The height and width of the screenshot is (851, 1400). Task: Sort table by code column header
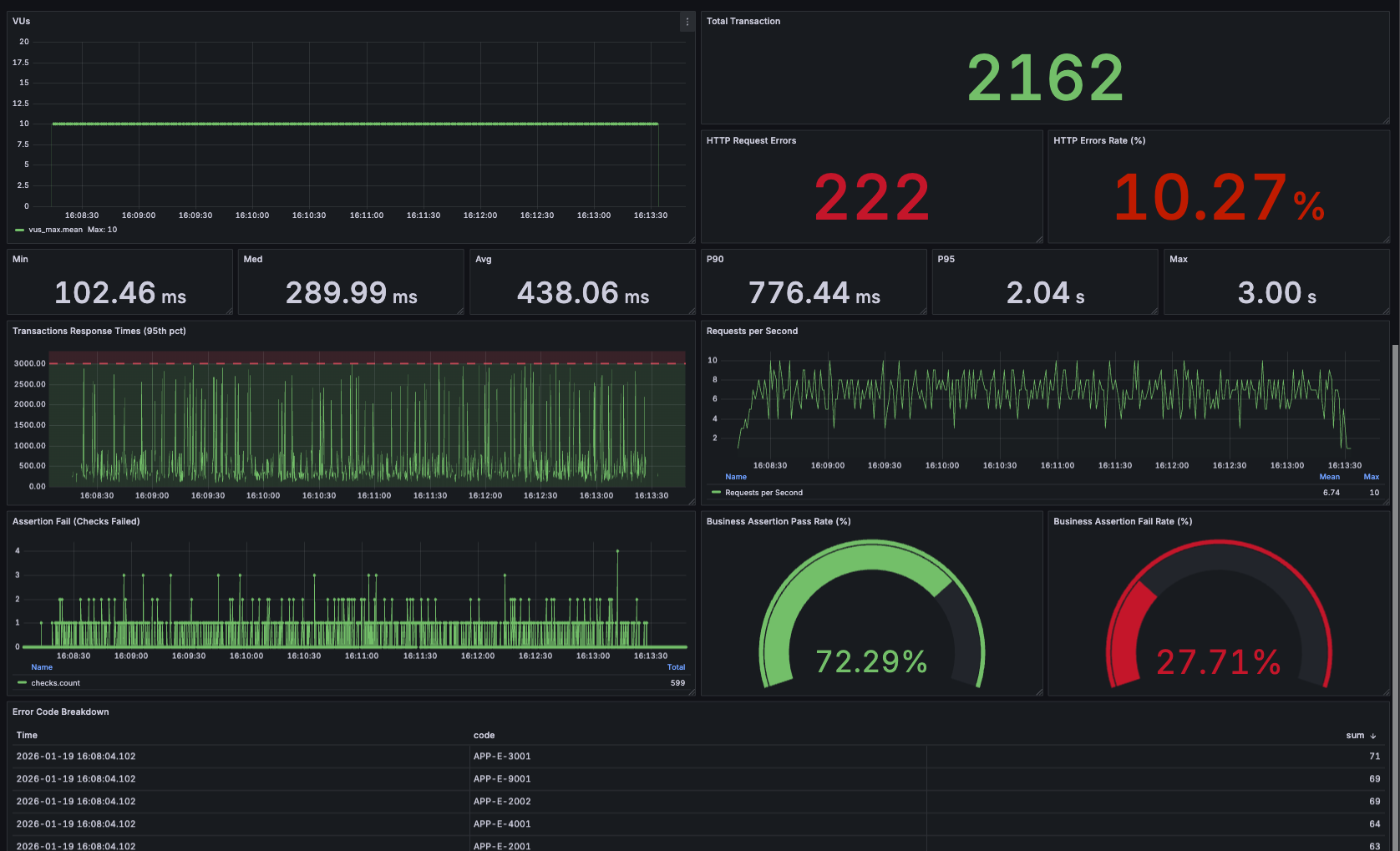484,736
